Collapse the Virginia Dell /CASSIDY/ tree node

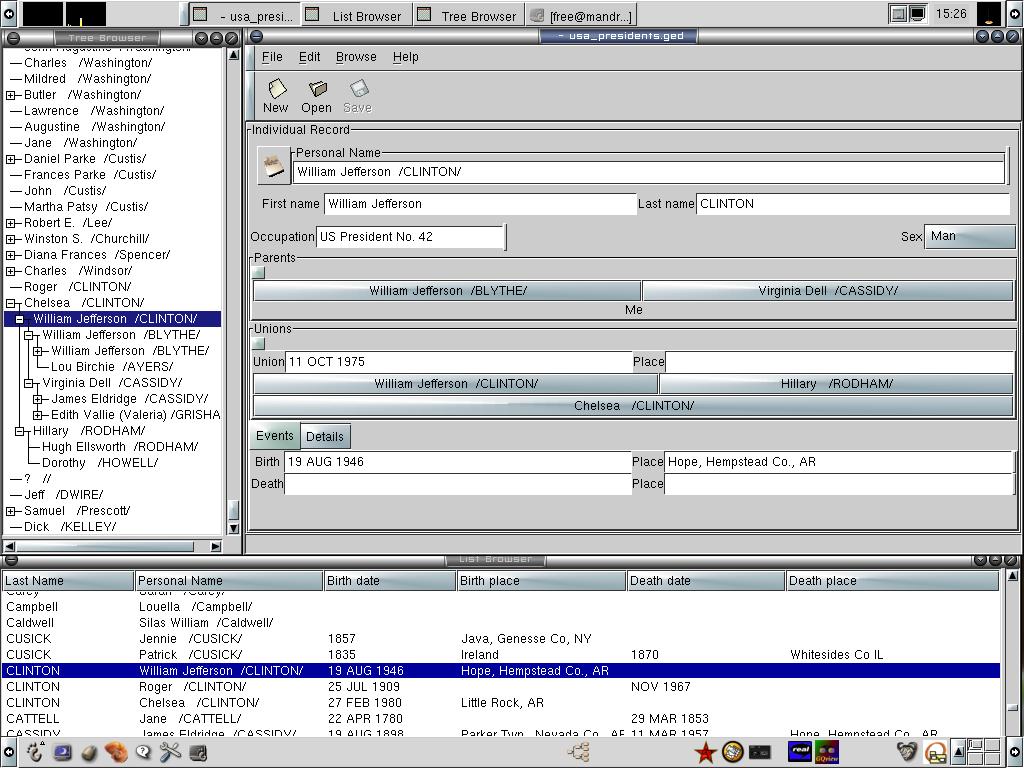[29, 383]
